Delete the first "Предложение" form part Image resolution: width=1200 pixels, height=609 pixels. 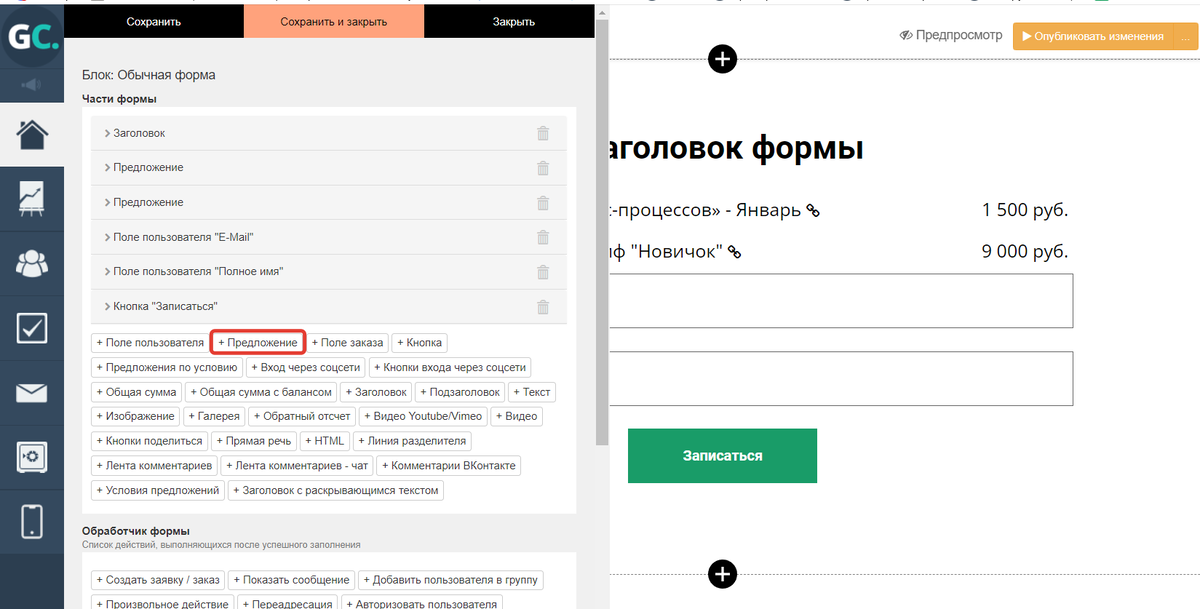point(543,168)
